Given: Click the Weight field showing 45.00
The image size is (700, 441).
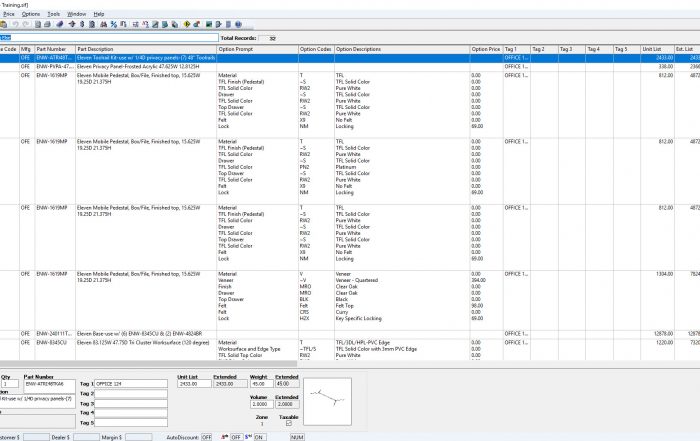Looking at the screenshot, I should (x=261, y=384).
